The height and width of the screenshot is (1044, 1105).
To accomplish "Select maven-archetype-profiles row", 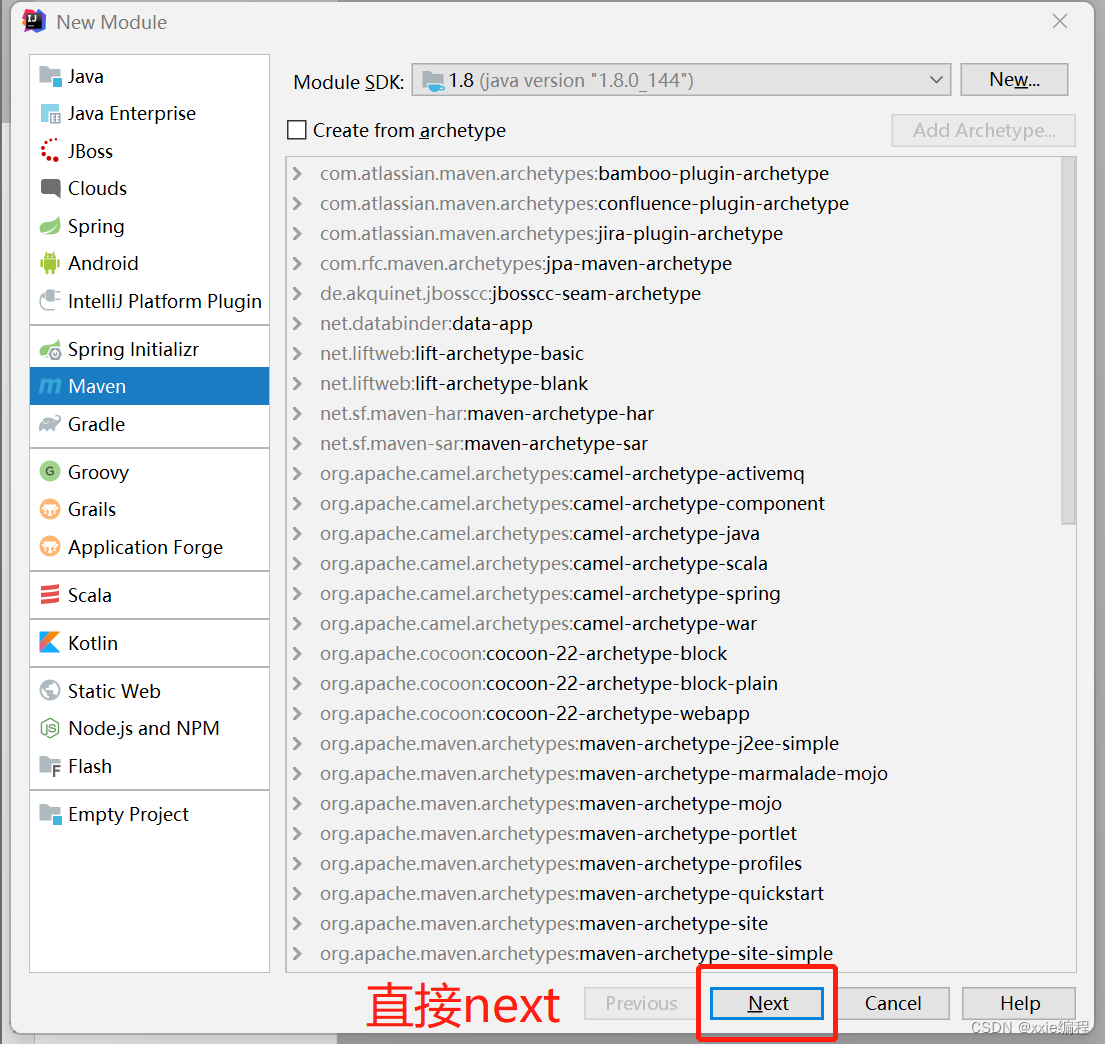I will pyautogui.click(x=674, y=864).
